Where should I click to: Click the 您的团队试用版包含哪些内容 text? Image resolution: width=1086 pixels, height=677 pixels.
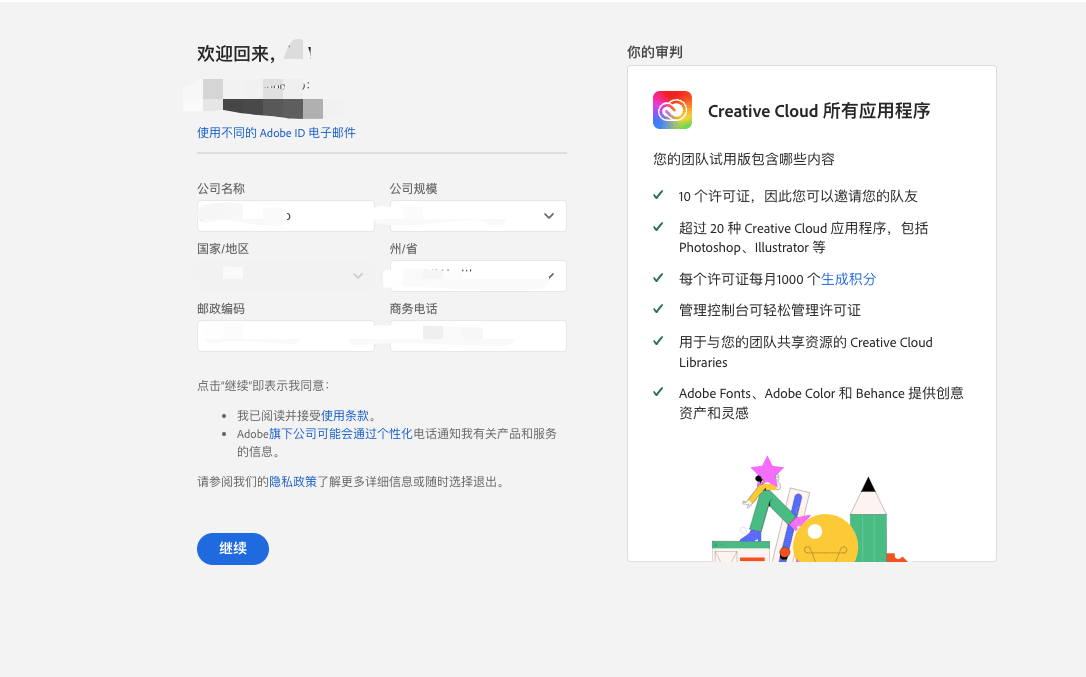[744, 159]
